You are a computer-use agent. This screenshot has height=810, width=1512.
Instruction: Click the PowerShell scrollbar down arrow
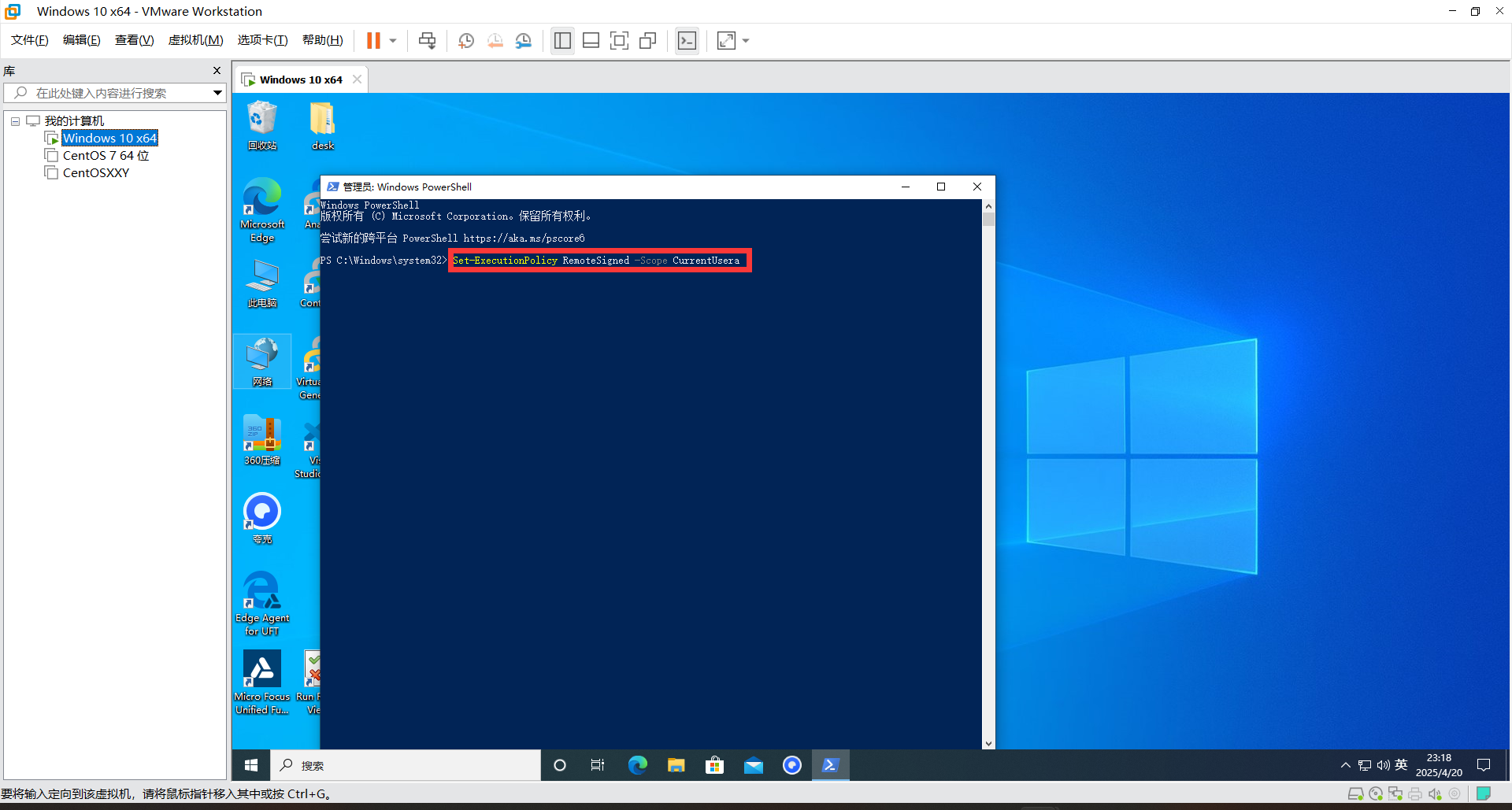click(x=988, y=742)
